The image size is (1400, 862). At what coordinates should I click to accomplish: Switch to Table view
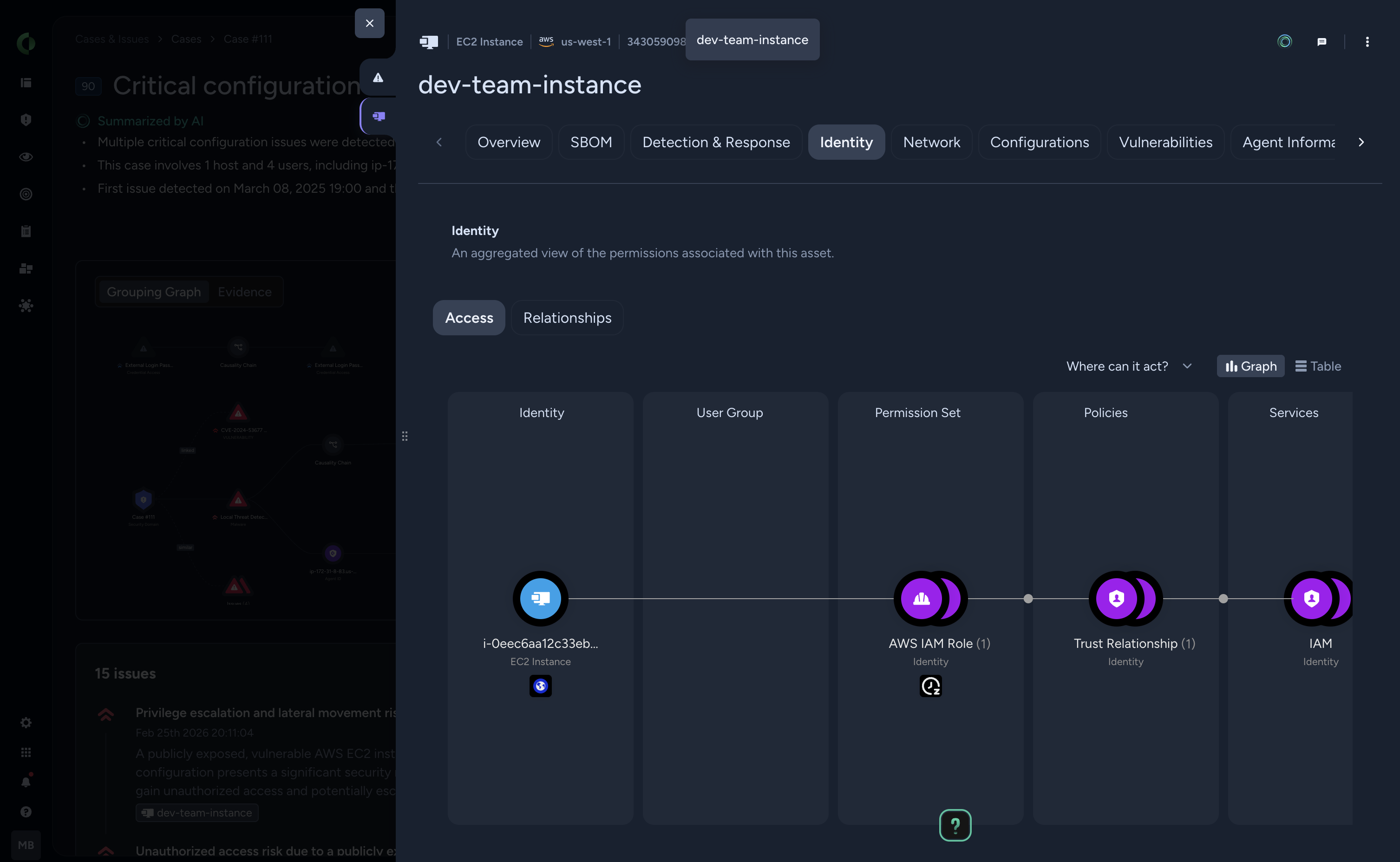coord(1318,366)
